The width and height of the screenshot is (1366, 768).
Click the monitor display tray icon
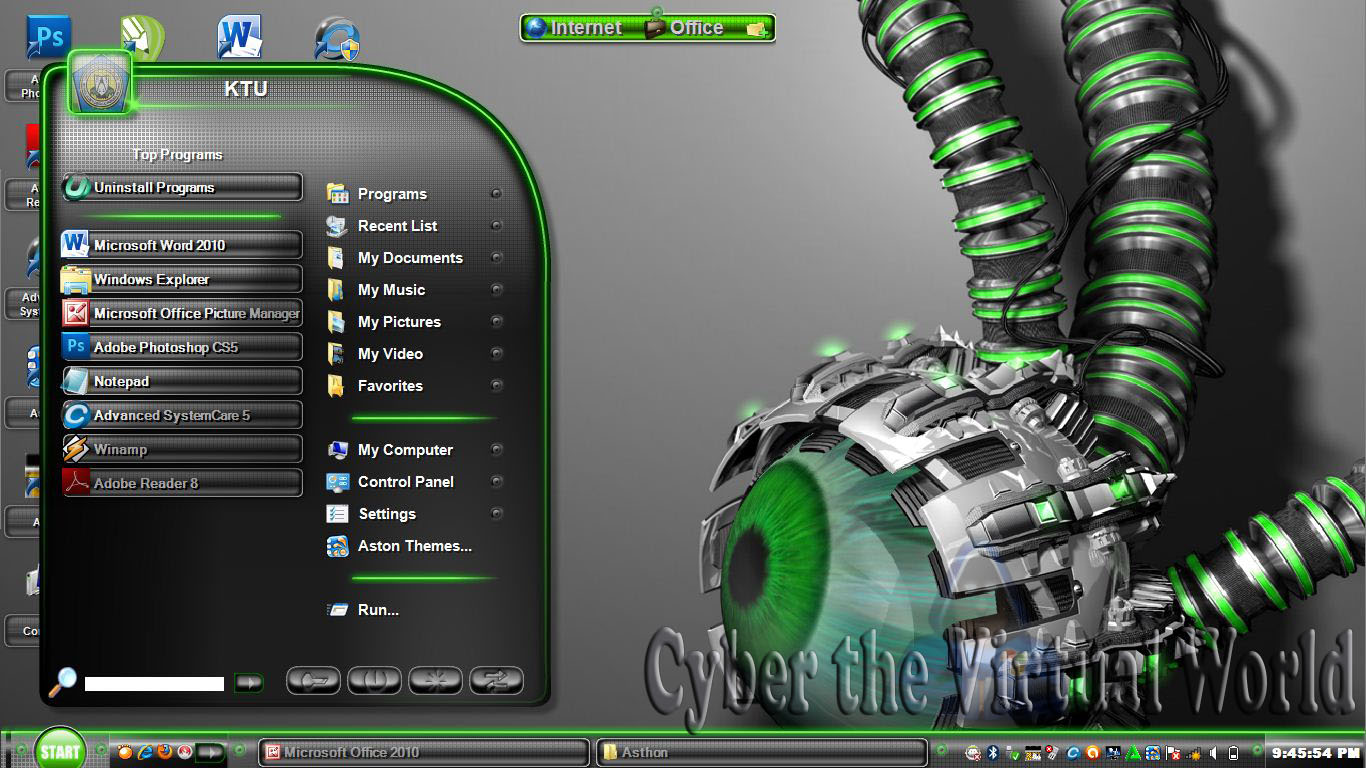tap(1113, 753)
